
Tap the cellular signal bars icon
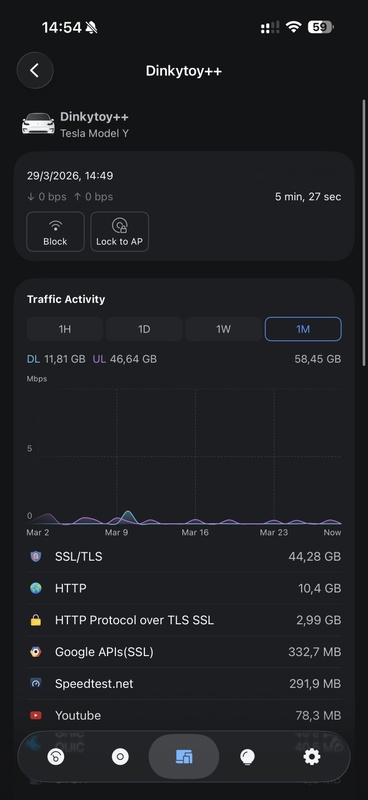point(270,28)
